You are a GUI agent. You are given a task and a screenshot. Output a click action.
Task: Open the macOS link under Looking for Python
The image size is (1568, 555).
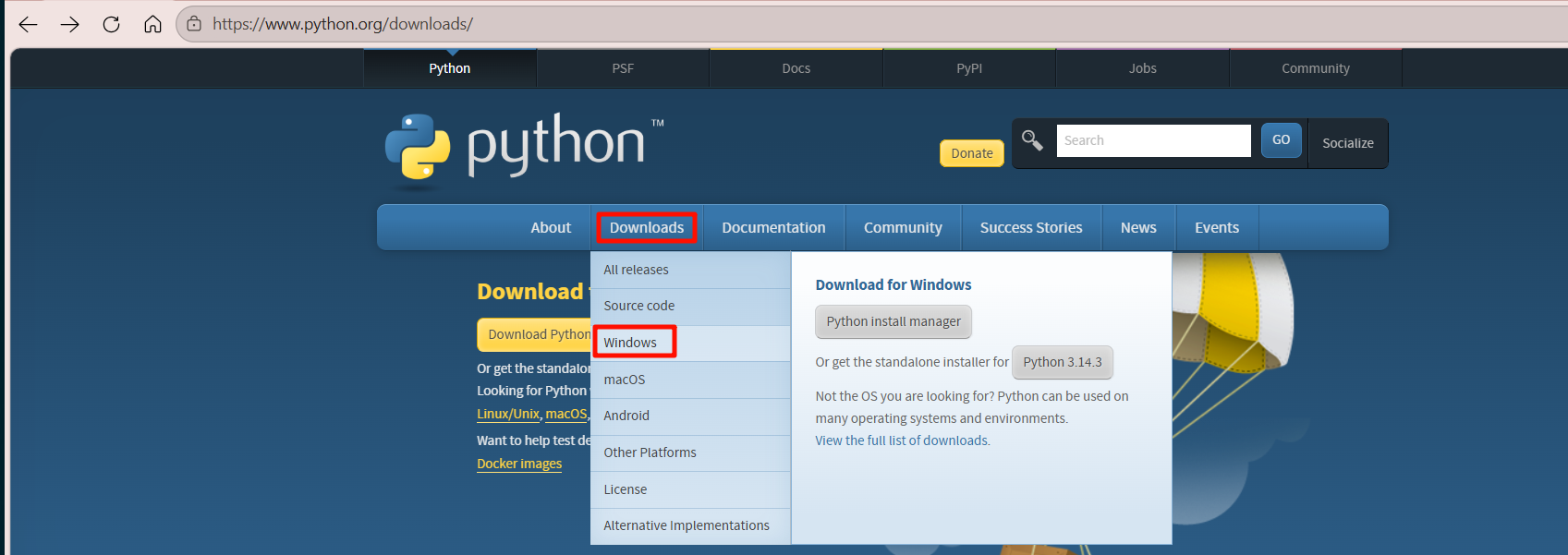click(565, 414)
